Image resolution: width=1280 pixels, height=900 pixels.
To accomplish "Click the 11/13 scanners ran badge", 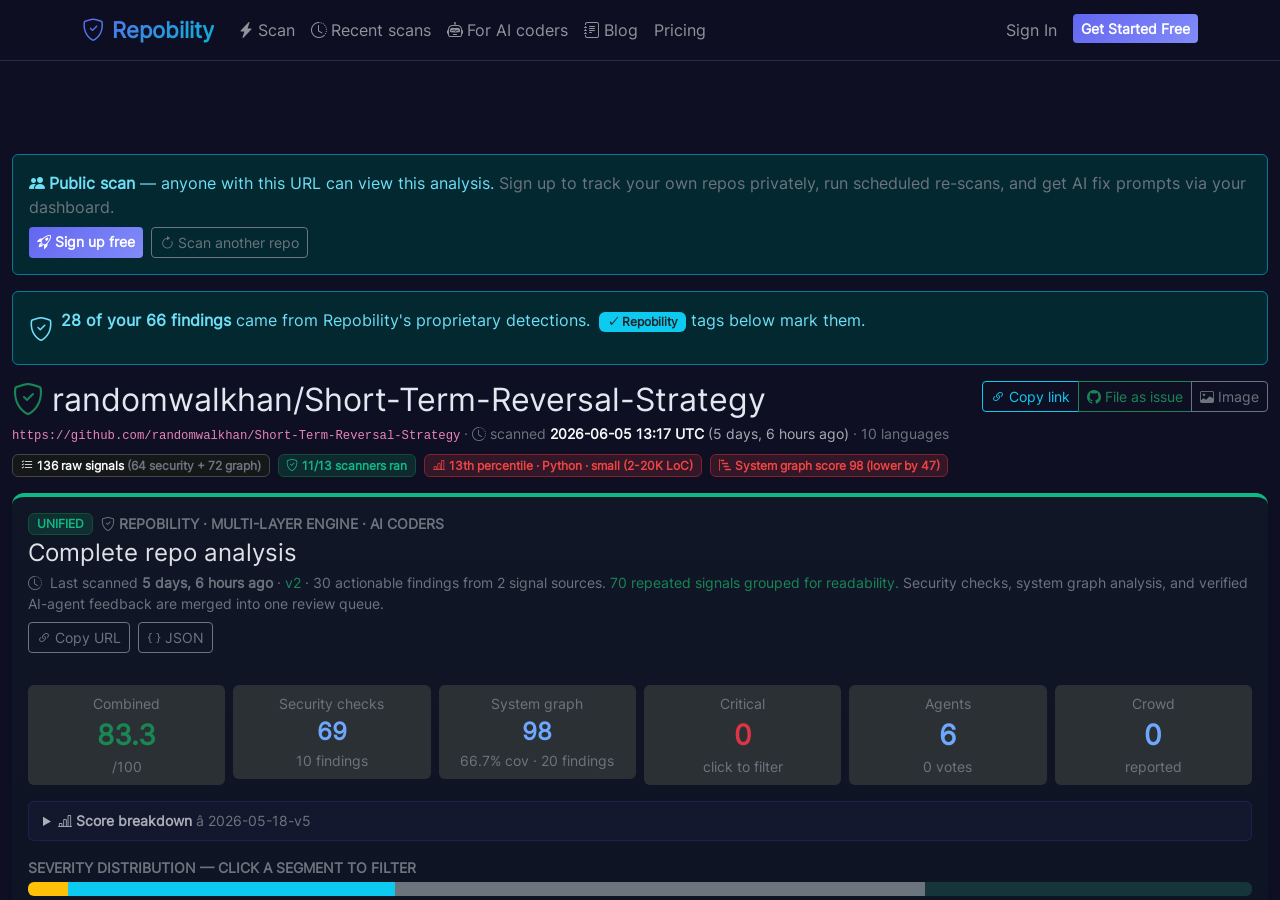I will [x=347, y=465].
